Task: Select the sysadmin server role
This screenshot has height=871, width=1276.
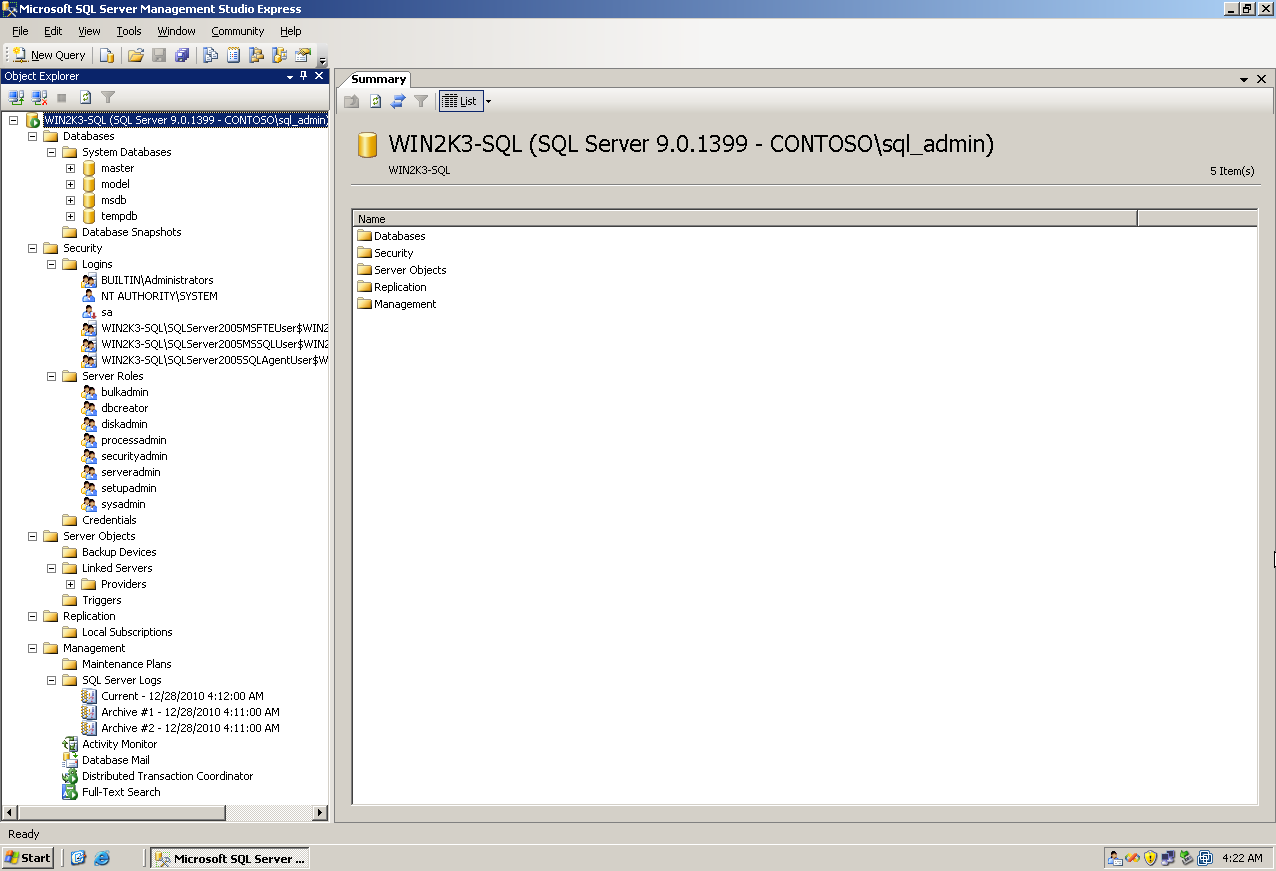Action: point(123,504)
